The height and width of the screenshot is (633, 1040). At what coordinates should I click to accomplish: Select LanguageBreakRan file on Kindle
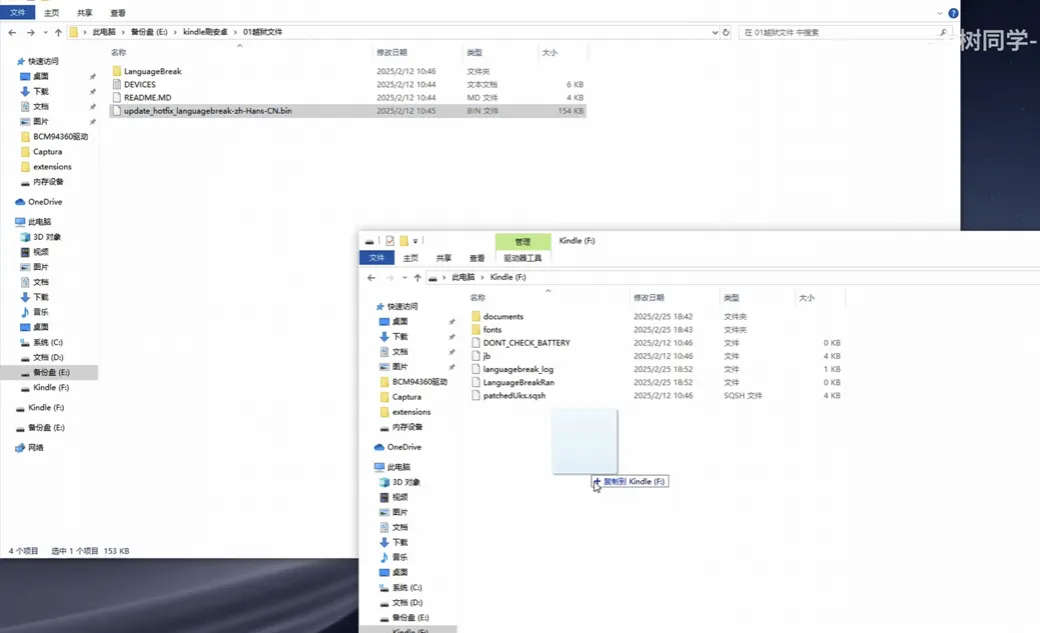tap(518, 383)
